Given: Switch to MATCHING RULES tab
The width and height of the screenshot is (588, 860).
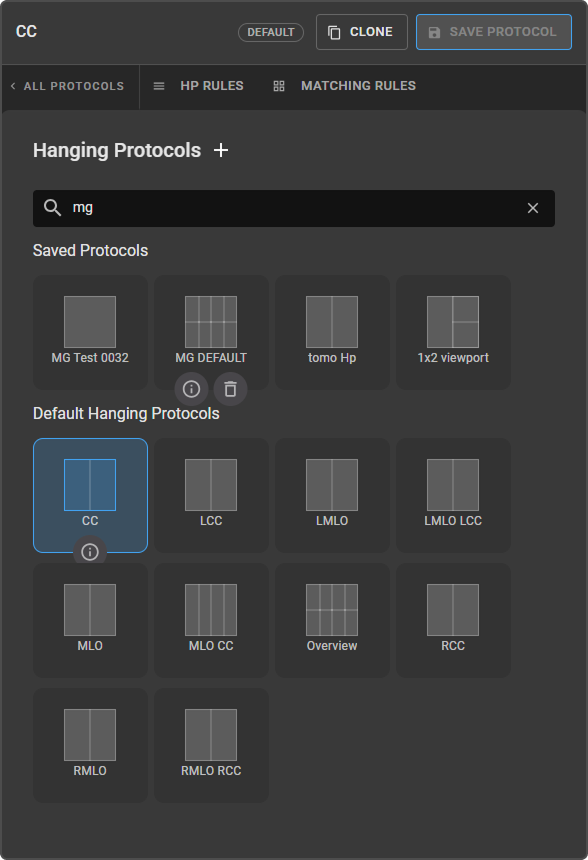Looking at the screenshot, I should point(344,86).
